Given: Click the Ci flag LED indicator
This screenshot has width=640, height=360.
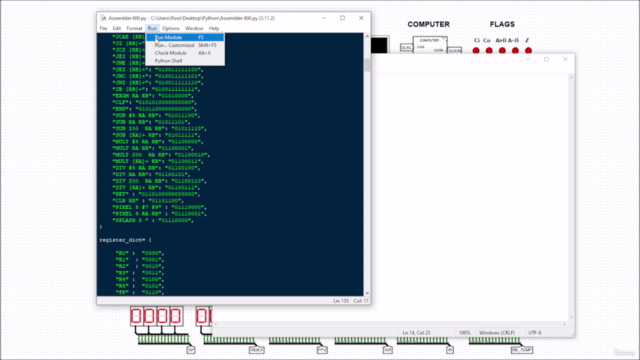Looking at the screenshot, I should (476, 51).
